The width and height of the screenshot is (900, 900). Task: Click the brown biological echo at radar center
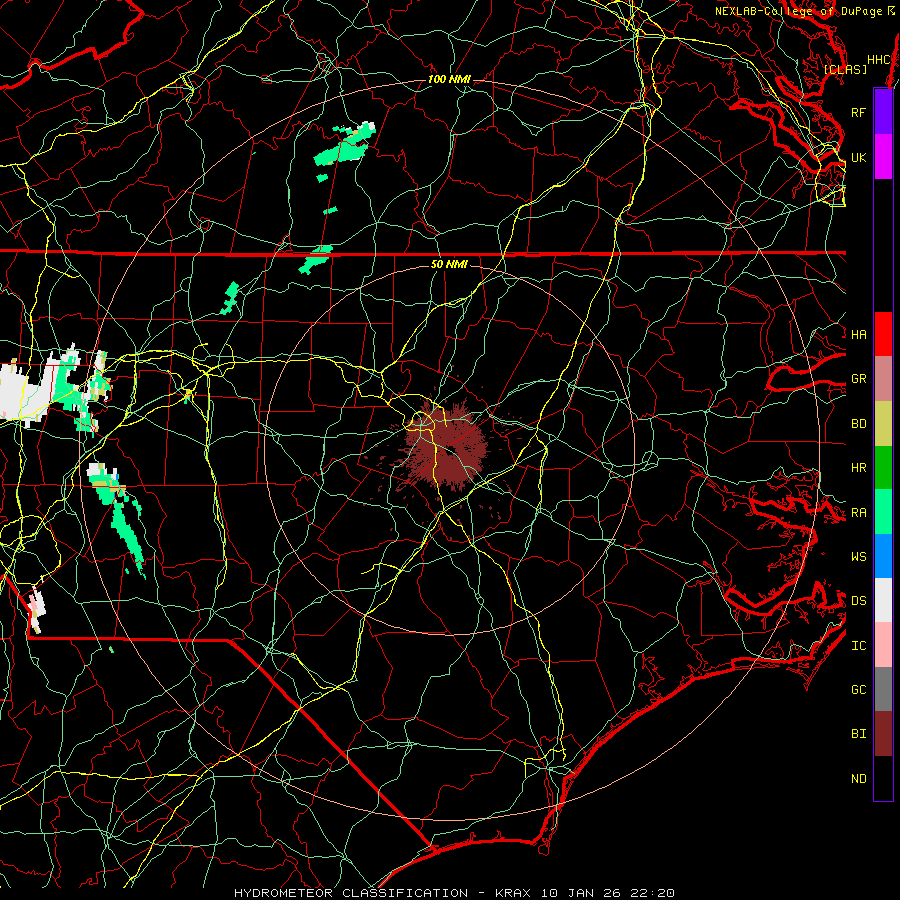tap(448, 447)
